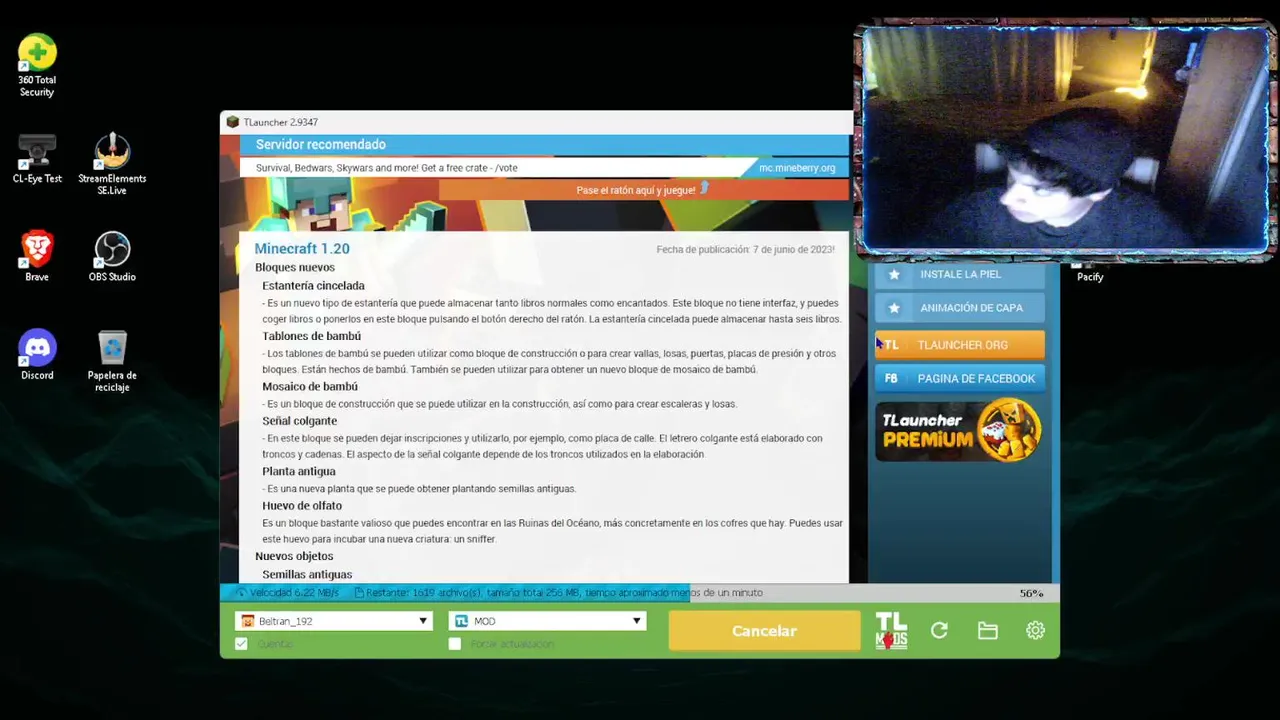
Task: Toggle the Cuentas checkbox
Action: [241, 644]
